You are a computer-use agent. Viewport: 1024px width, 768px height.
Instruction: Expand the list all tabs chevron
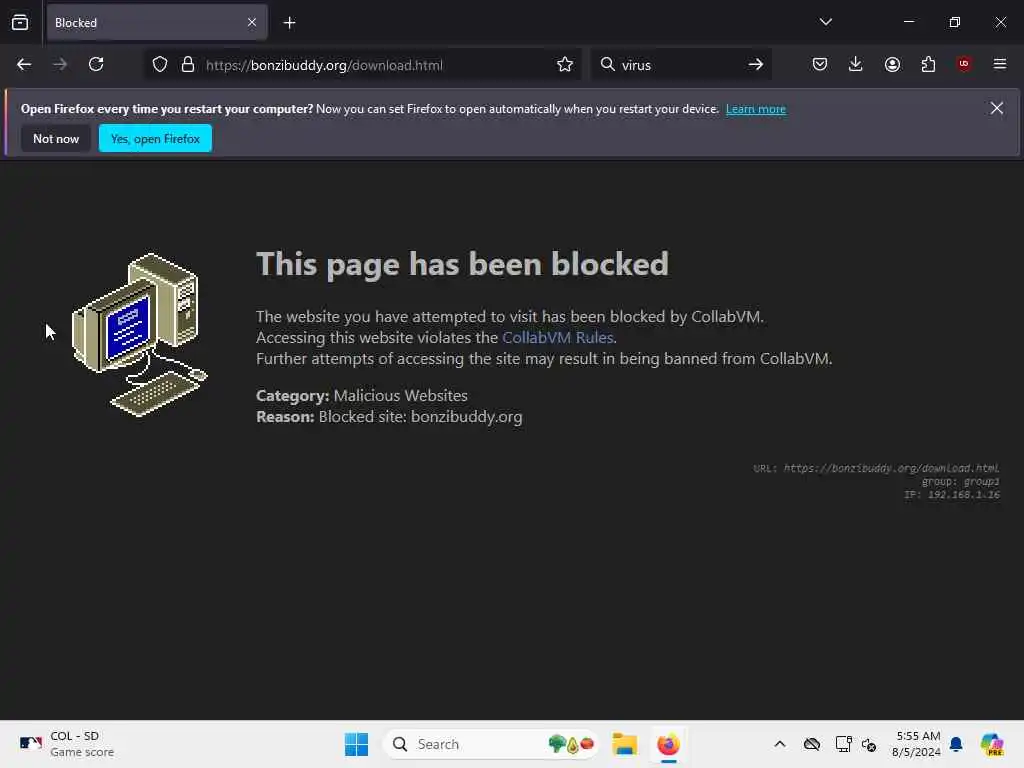[825, 22]
